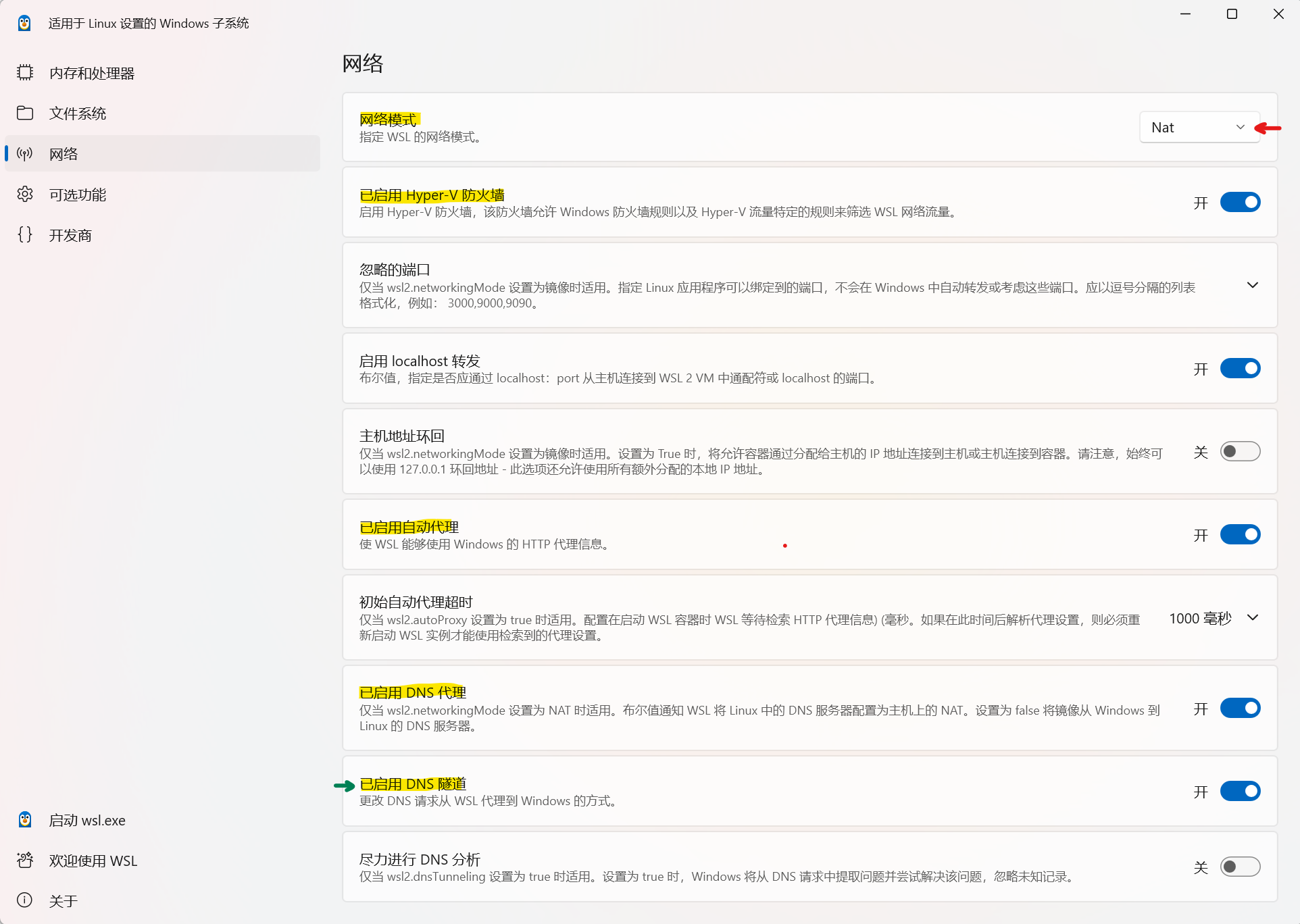Turn off localhost 转发 switch
Screen dimensions: 1300x924
tap(1240, 369)
